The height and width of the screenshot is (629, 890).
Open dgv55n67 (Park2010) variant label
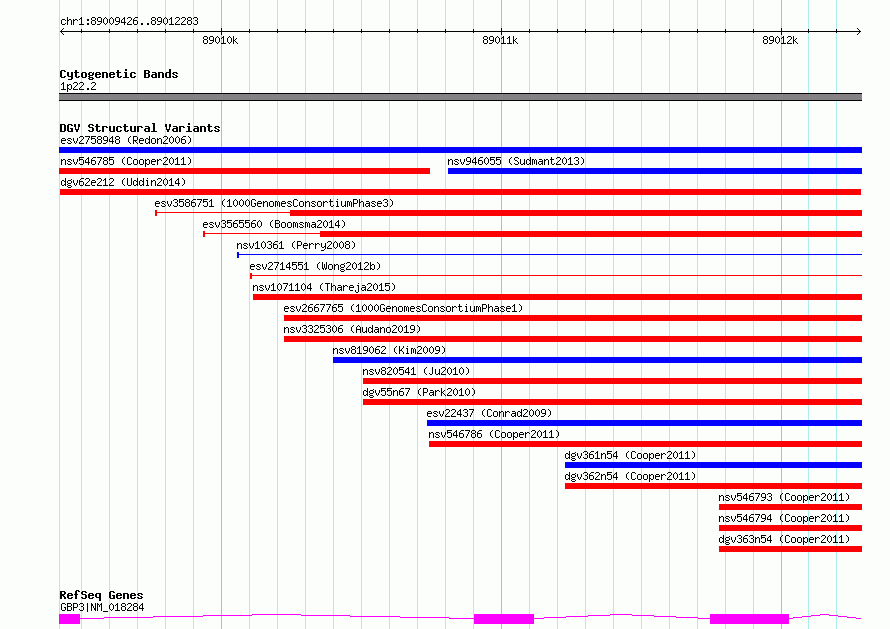pyautogui.click(x=419, y=392)
